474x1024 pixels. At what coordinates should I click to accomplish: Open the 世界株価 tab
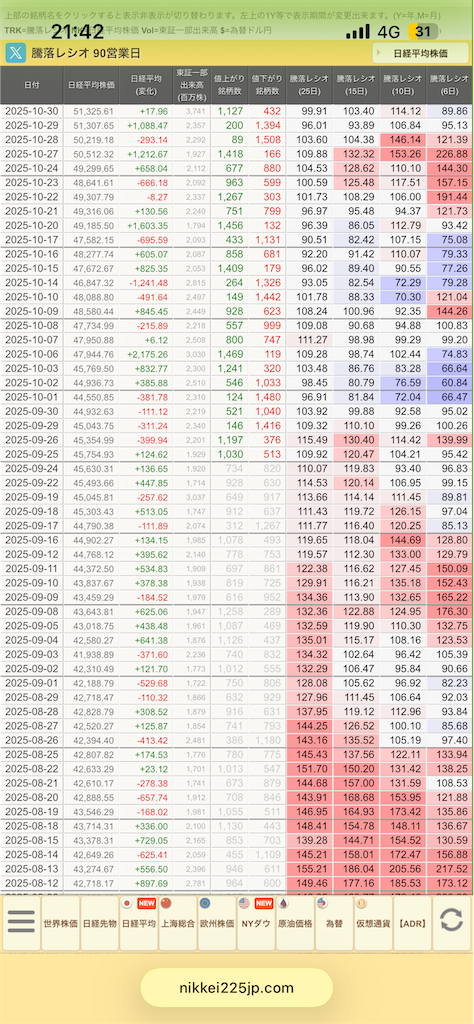pyautogui.click(x=60, y=923)
